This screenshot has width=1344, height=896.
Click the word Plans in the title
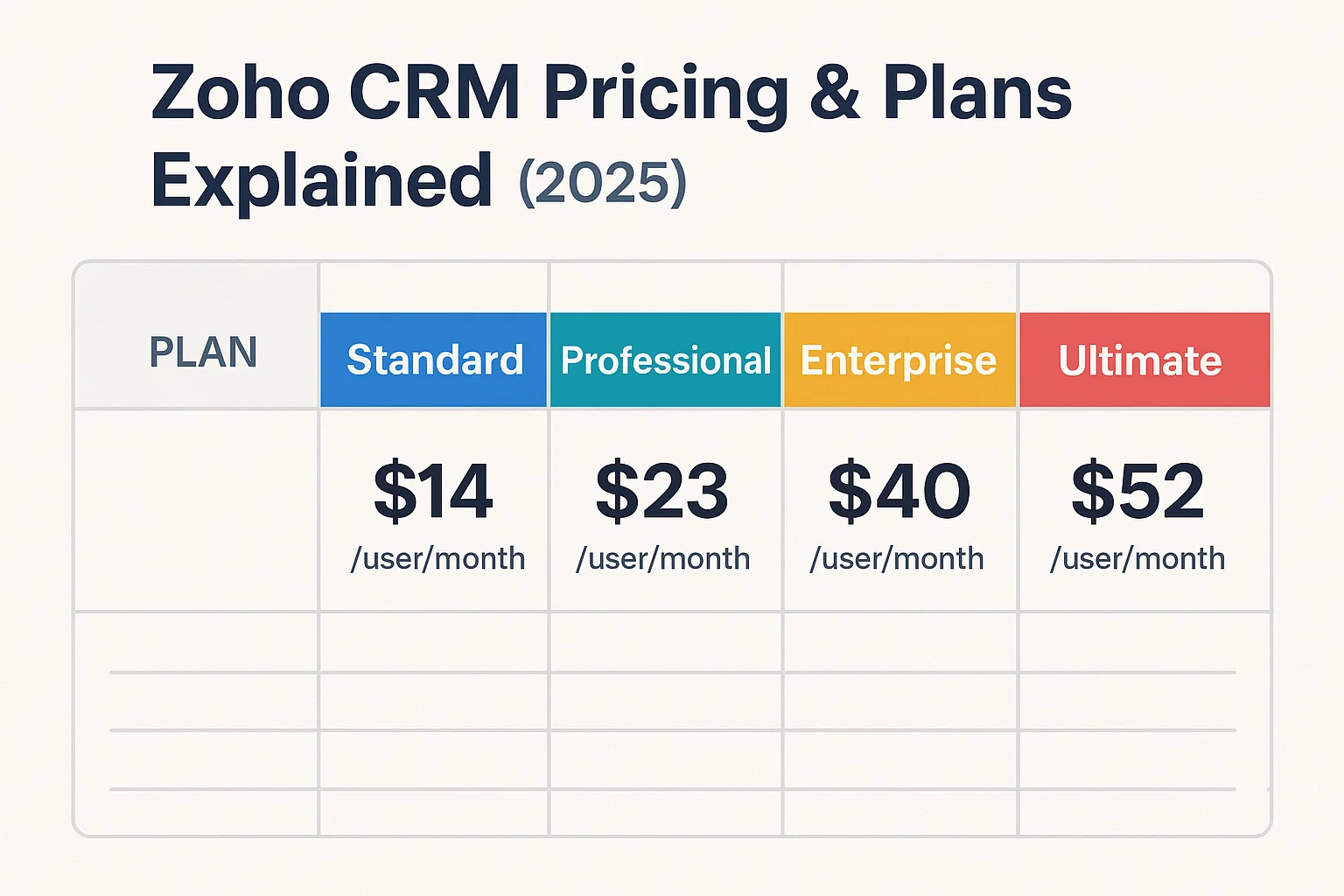pos(976,93)
